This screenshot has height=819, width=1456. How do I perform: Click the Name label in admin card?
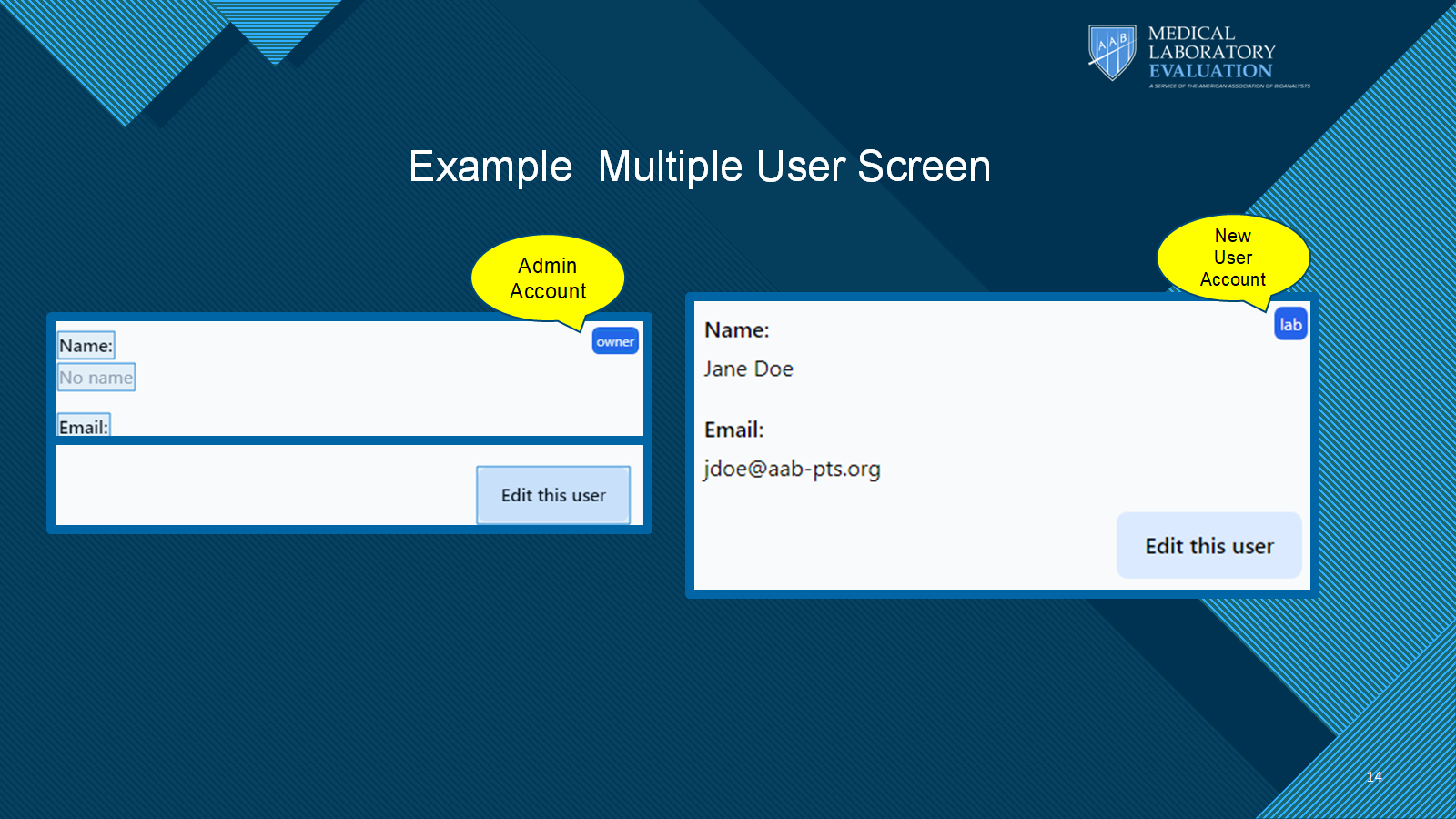click(86, 346)
